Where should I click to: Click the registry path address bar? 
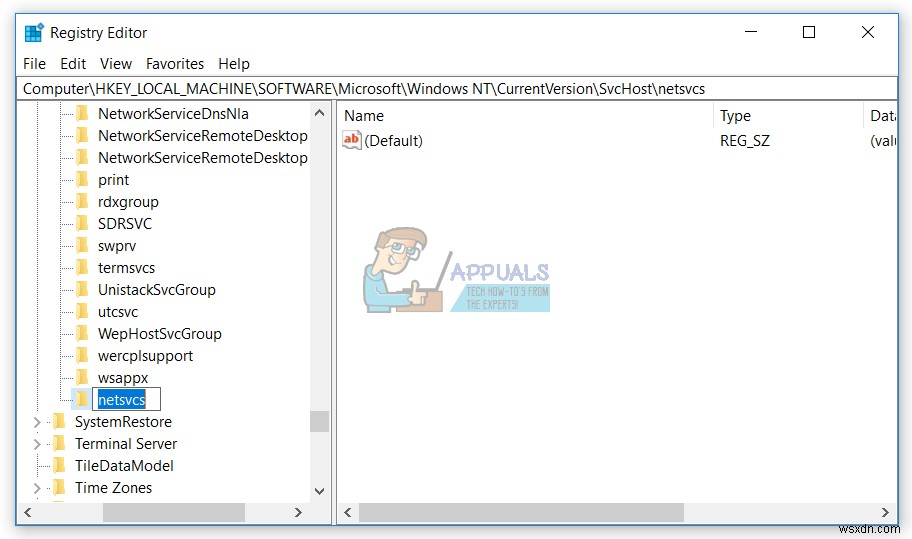click(x=457, y=89)
